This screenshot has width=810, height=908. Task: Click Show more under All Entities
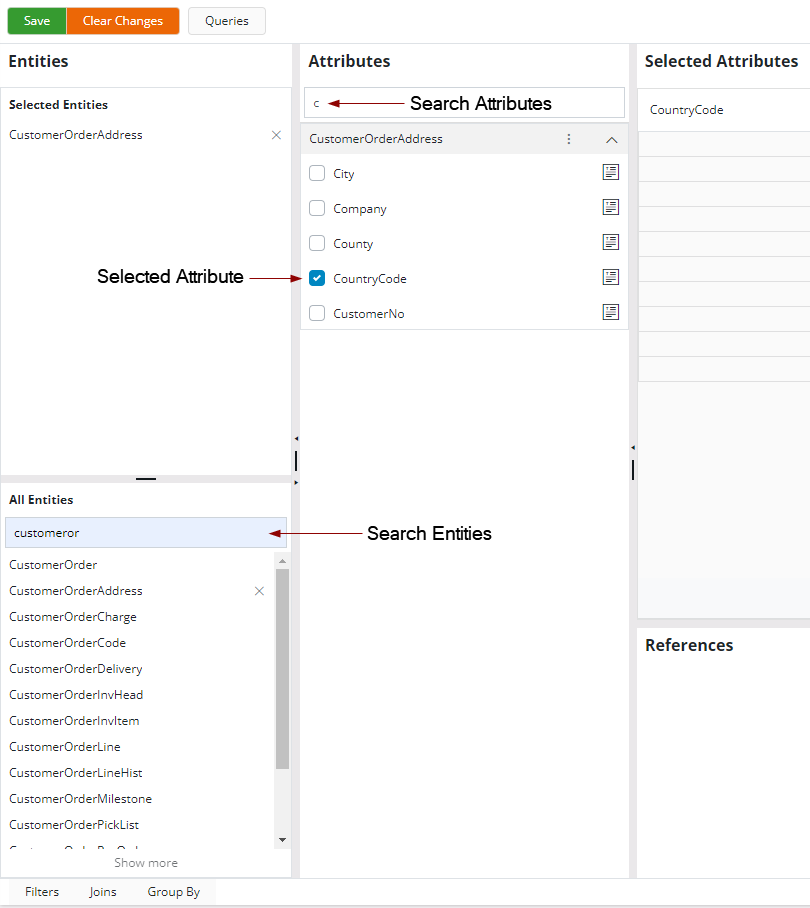(146, 863)
